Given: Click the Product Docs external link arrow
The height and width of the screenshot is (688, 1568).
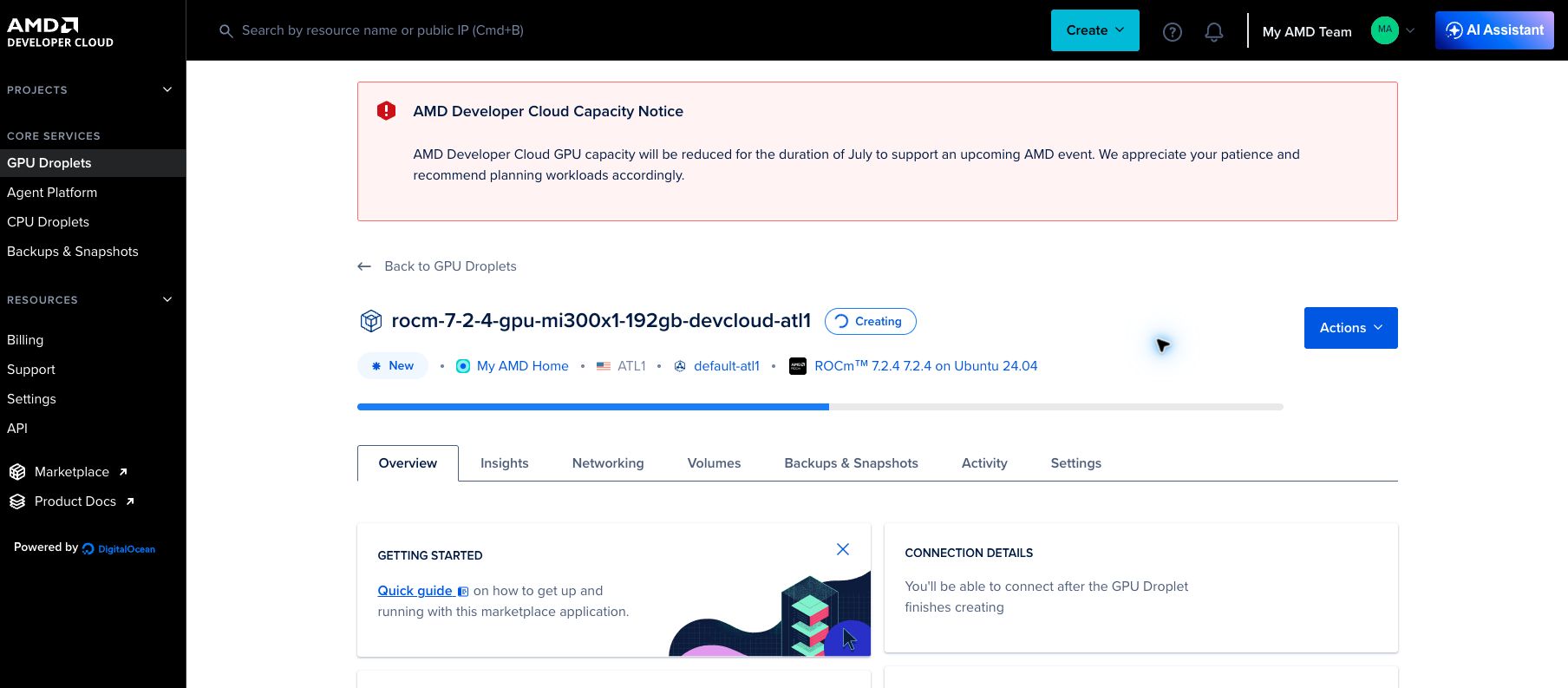Looking at the screenshot, I should (130, 501).
